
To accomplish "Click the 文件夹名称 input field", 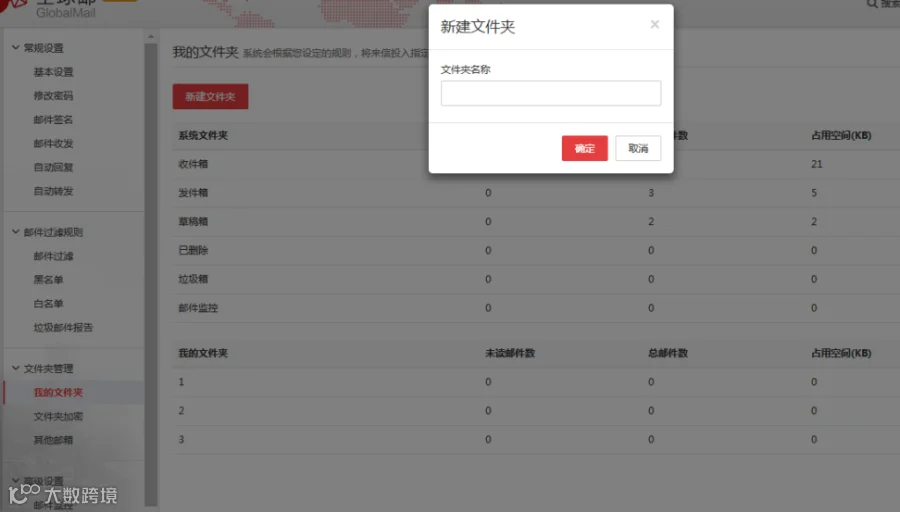I will [550, 93].
